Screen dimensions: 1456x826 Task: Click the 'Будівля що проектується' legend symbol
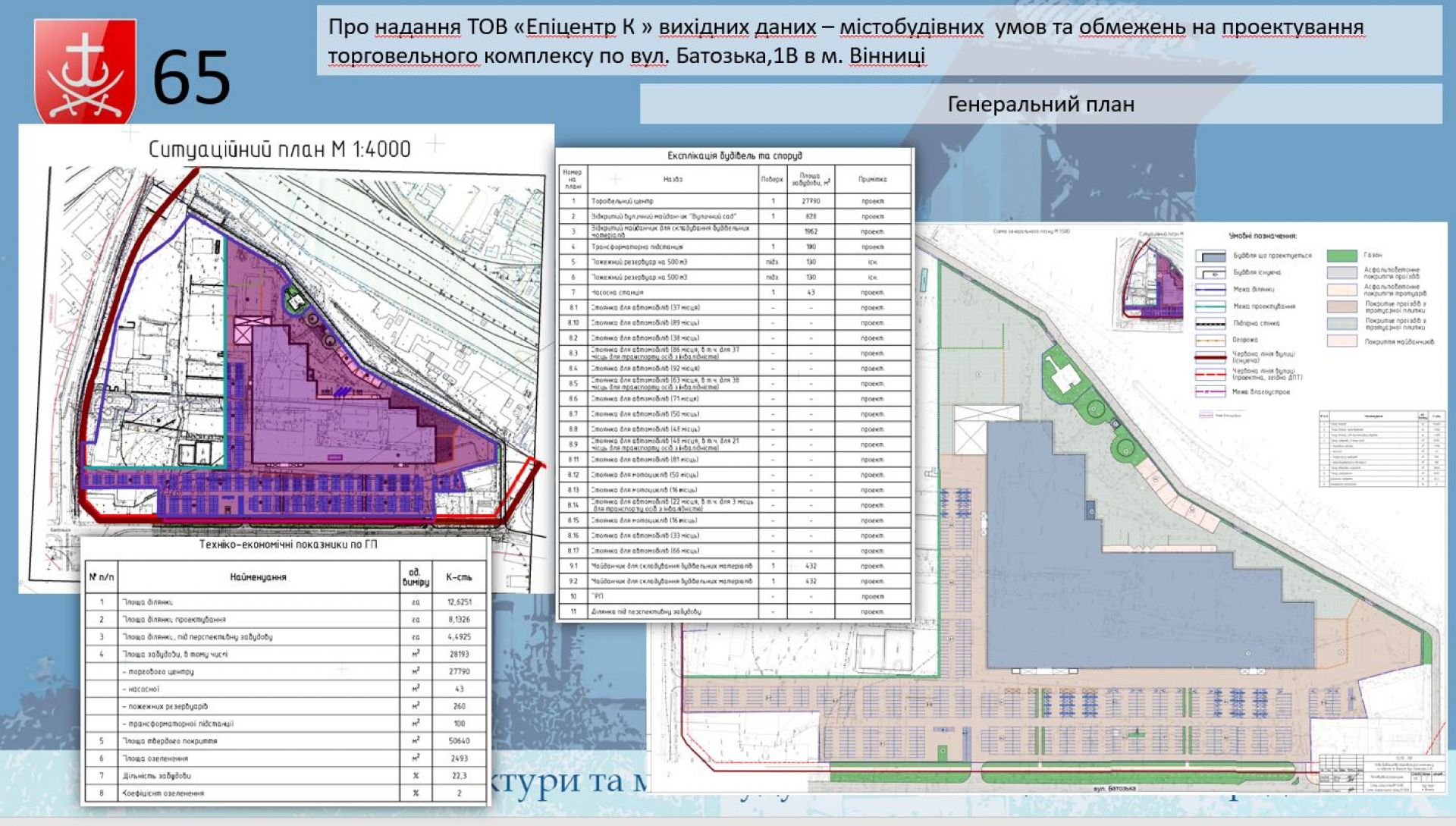tap(1210, 256)
